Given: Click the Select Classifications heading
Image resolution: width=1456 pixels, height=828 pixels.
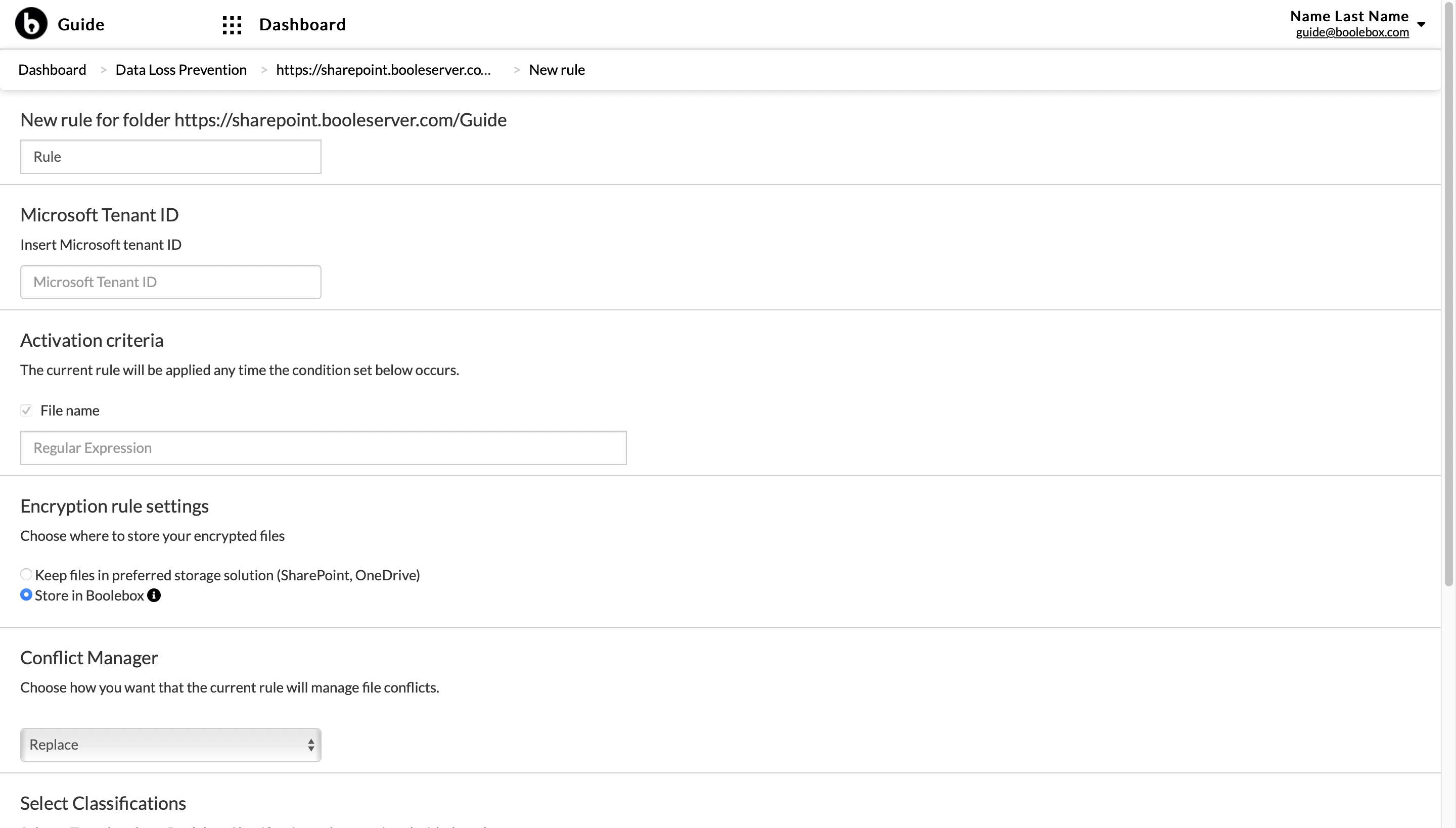Looking at the screenshot, I should 103,804.
